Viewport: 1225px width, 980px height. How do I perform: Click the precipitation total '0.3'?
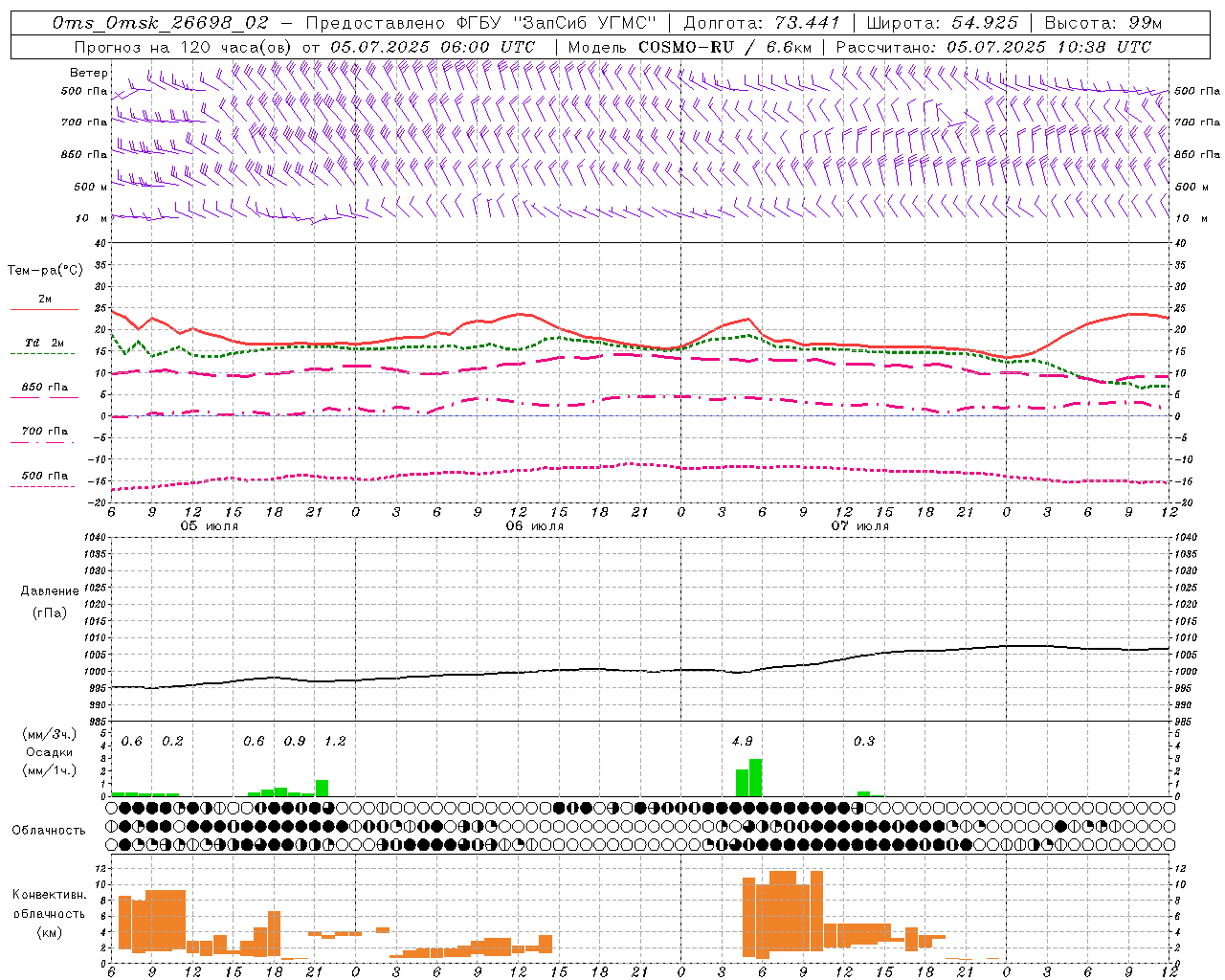click(x=864, y=741)
